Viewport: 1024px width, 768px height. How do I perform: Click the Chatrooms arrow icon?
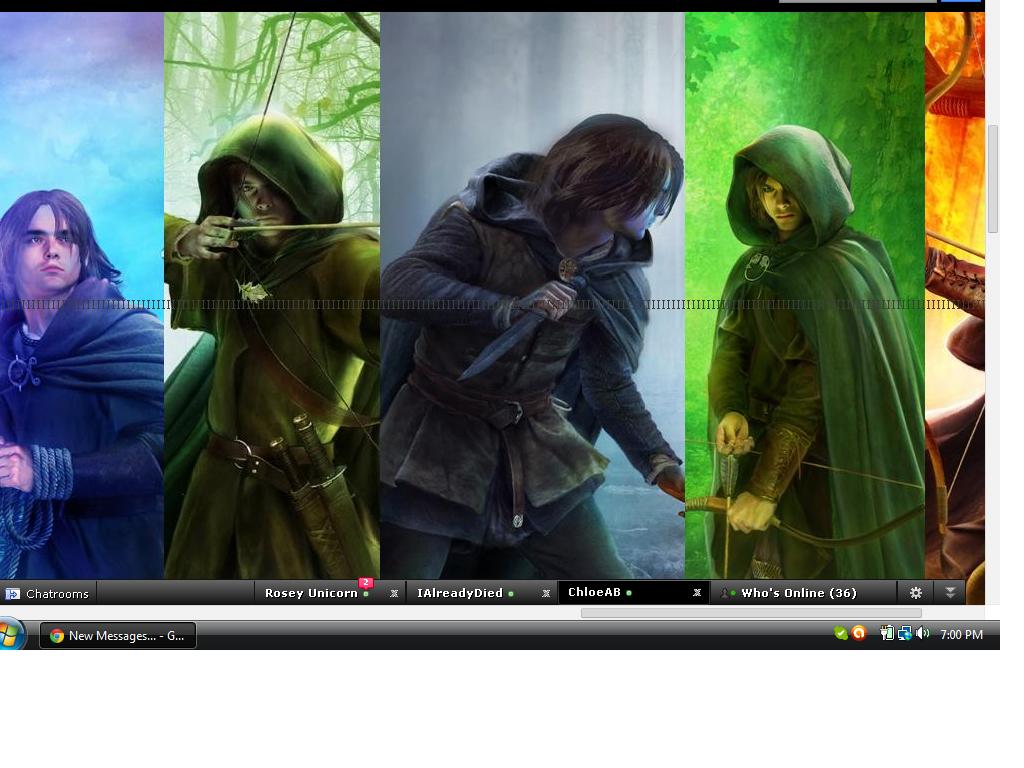click(x=12, y=594)
